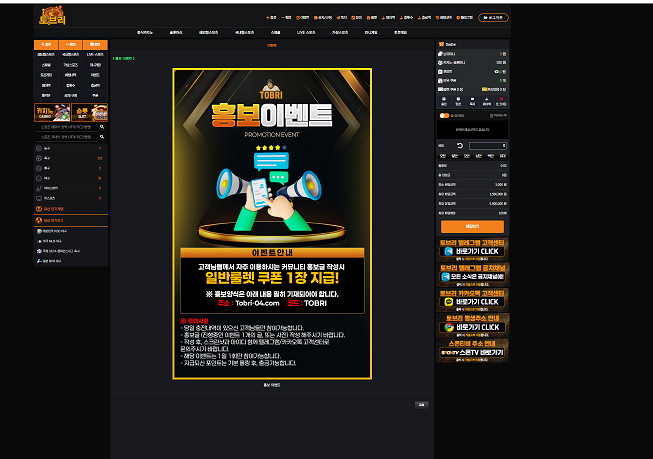Click the red logout icon in user panel
This screenshot has height=459, width=653.
(501, 101)
